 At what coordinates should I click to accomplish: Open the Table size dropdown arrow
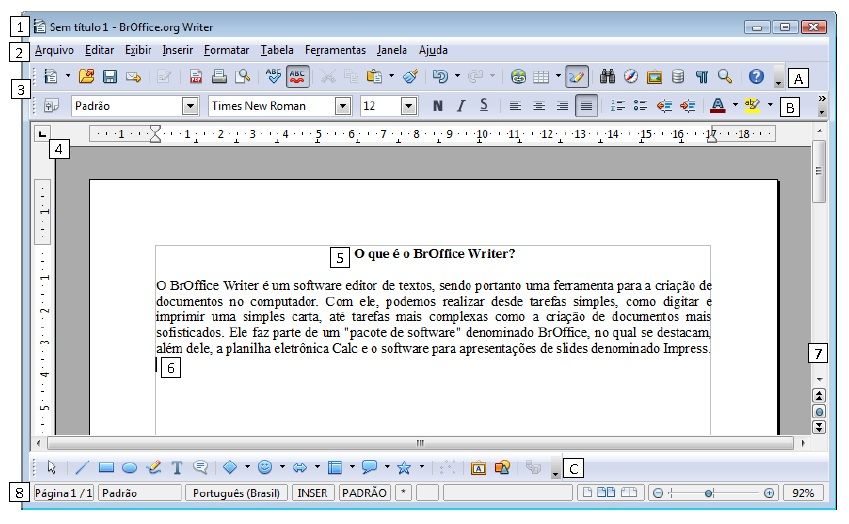(558, 76)
